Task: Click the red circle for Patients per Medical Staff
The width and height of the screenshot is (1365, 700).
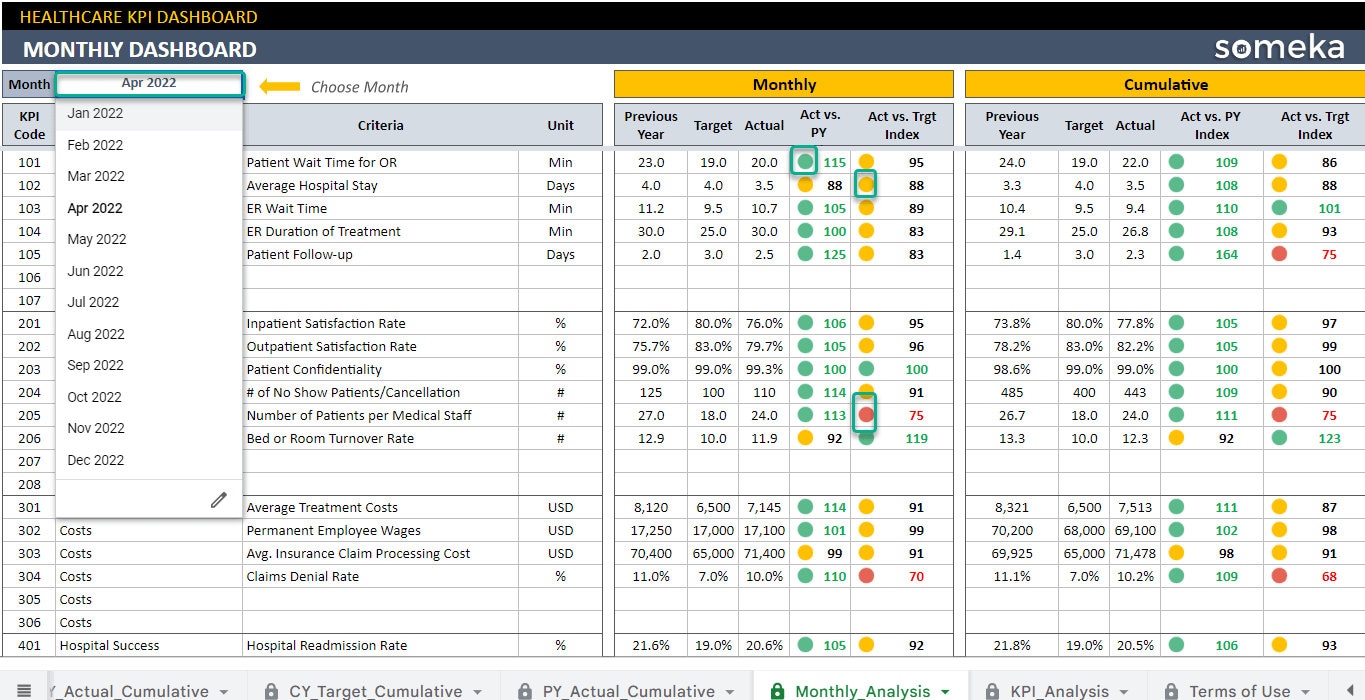Action: (865, 415)
